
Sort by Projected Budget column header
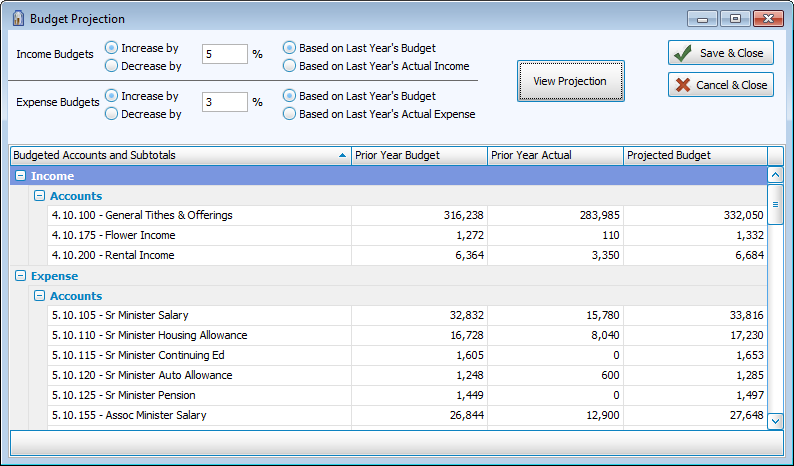pos(694,155)
